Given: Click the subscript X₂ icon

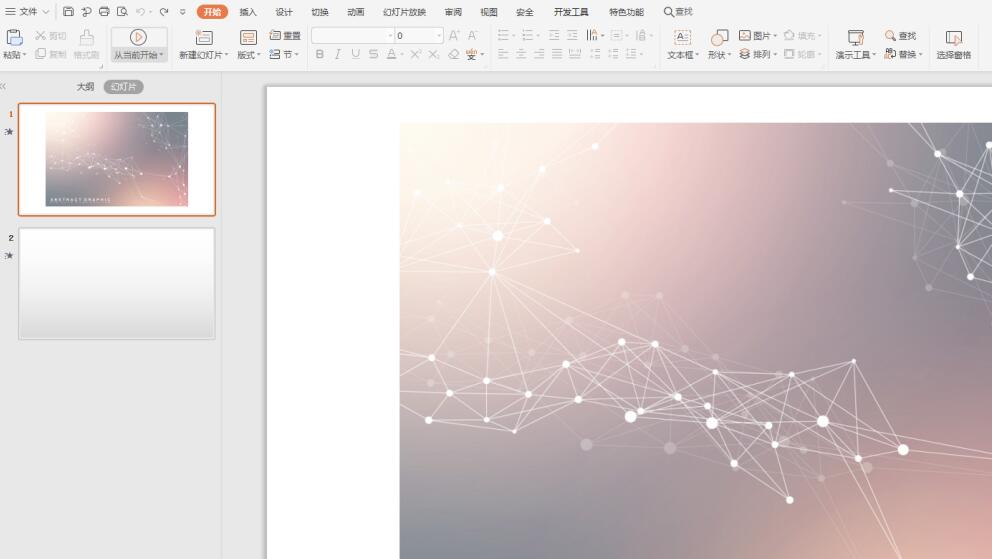Looking at the screenshot, I should (433, 54).
